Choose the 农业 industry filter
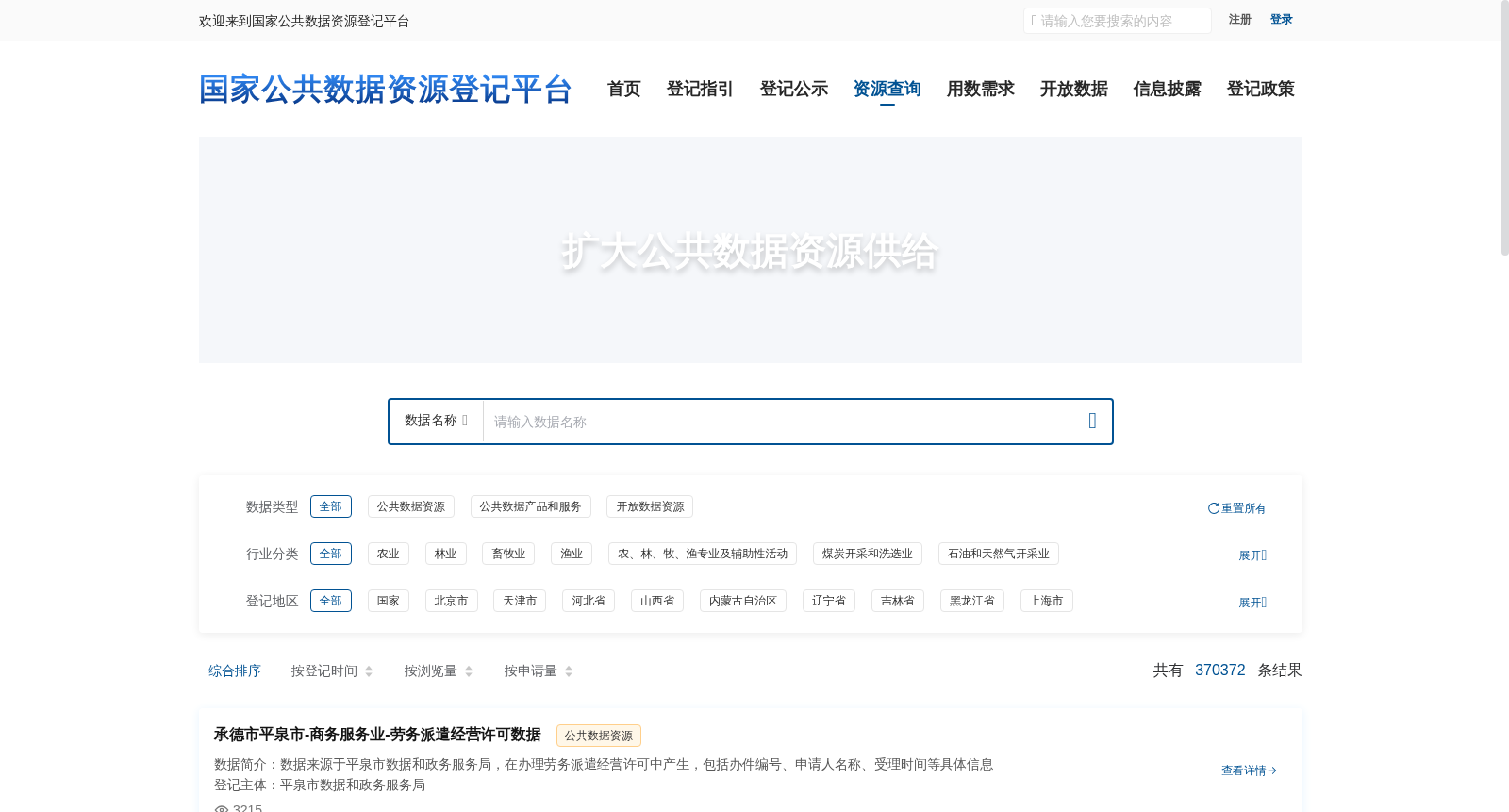 pos(389,554)
